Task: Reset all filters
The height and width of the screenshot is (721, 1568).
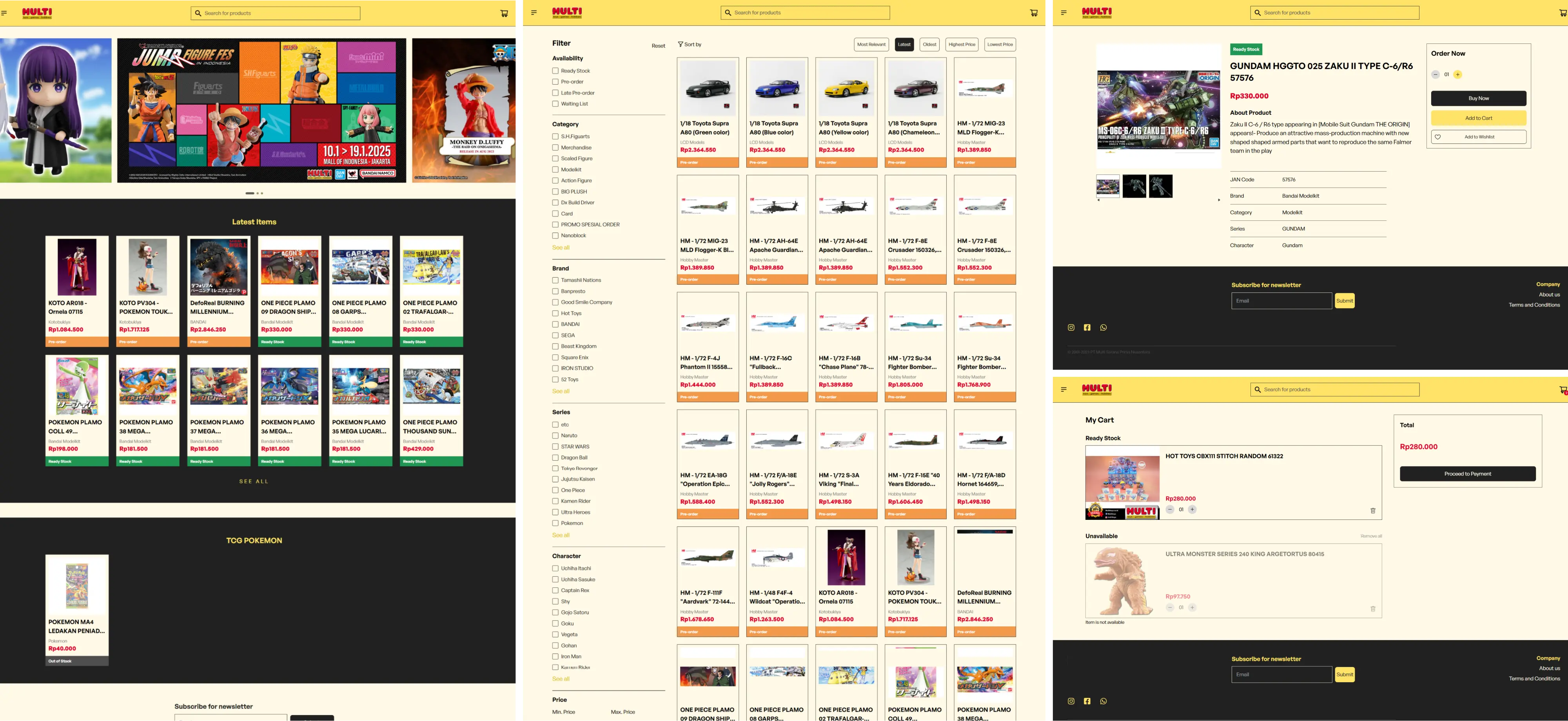Action: (x=658, y=45)
